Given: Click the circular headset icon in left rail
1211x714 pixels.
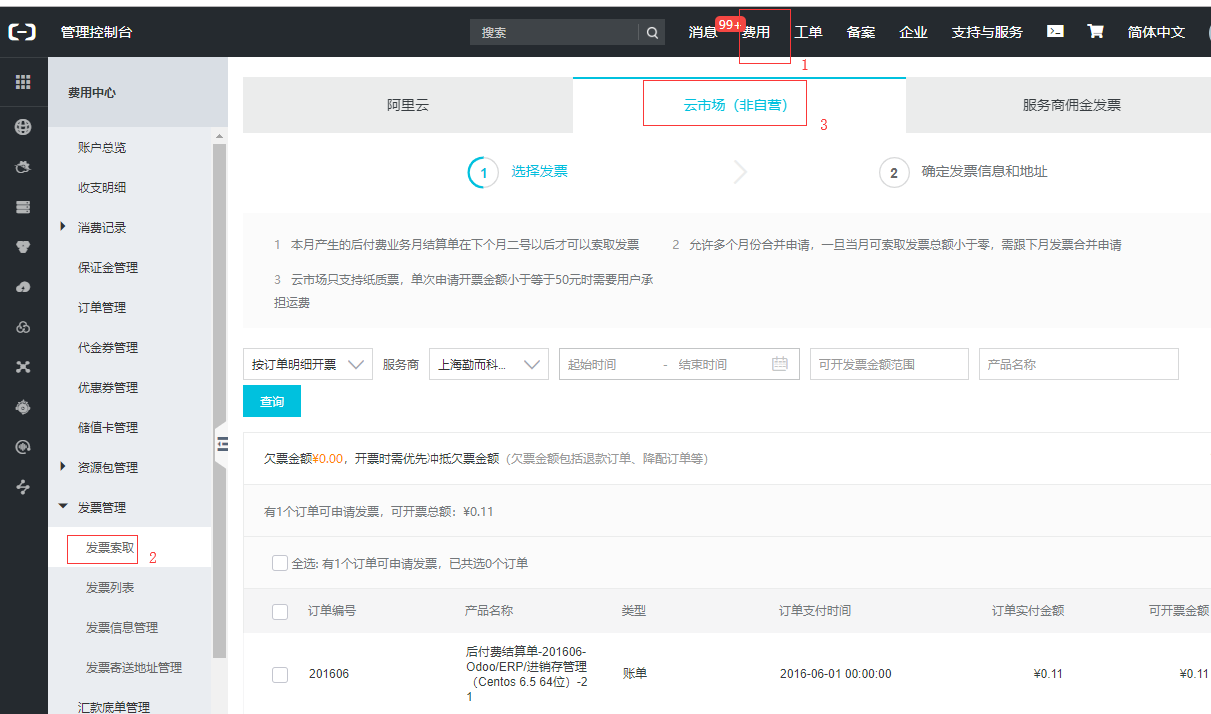Looking at the screenshot, I should pos(23,447).
